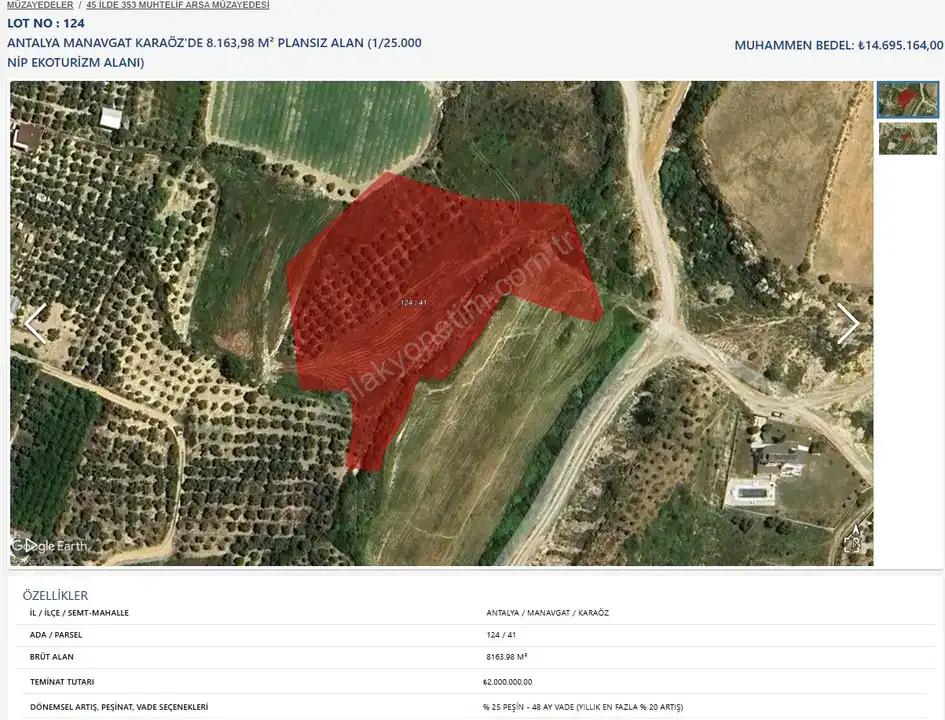The height and width of the screenshot is (720, 945).
Task: Click the MUHAMMEN BEDEL price text
Action: click(x=838, y=45)
